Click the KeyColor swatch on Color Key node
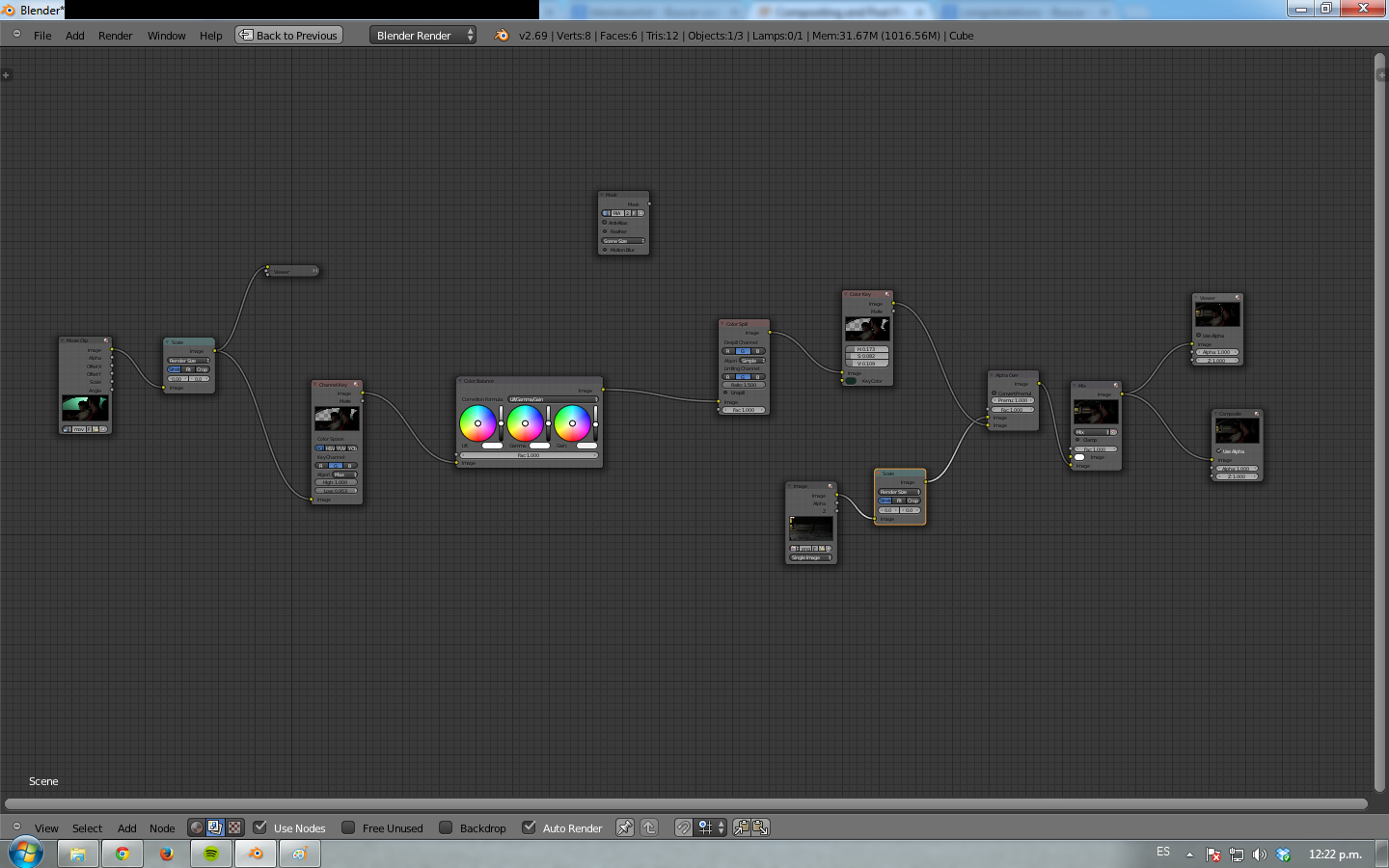Image resolution: width=1389 pixels, height=868 pixels. [x=851, y=381]
